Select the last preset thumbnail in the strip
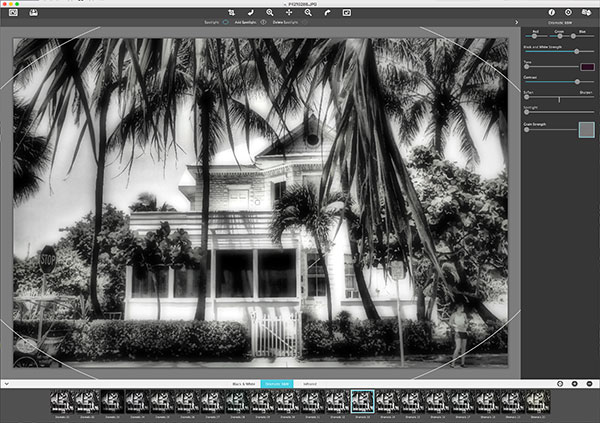 [538, 402]
